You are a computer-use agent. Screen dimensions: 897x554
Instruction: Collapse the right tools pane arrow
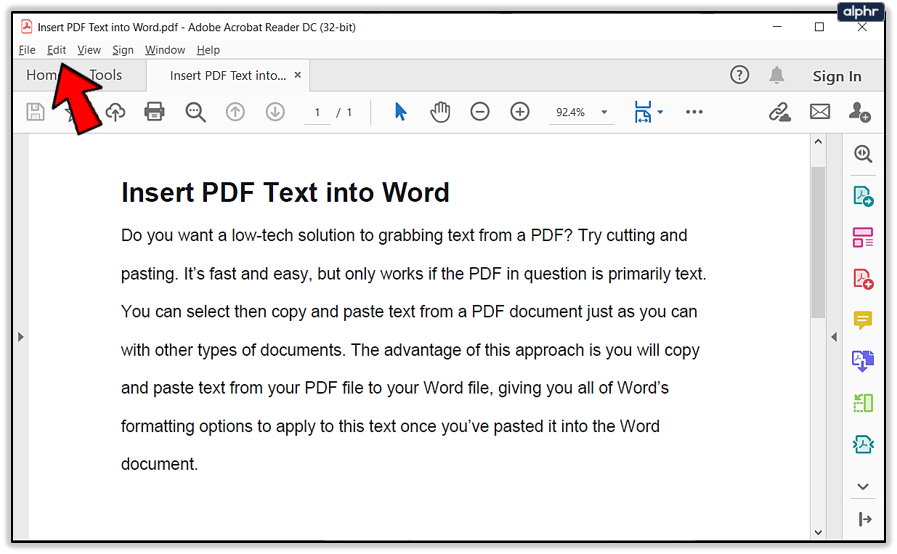point(834,337)
